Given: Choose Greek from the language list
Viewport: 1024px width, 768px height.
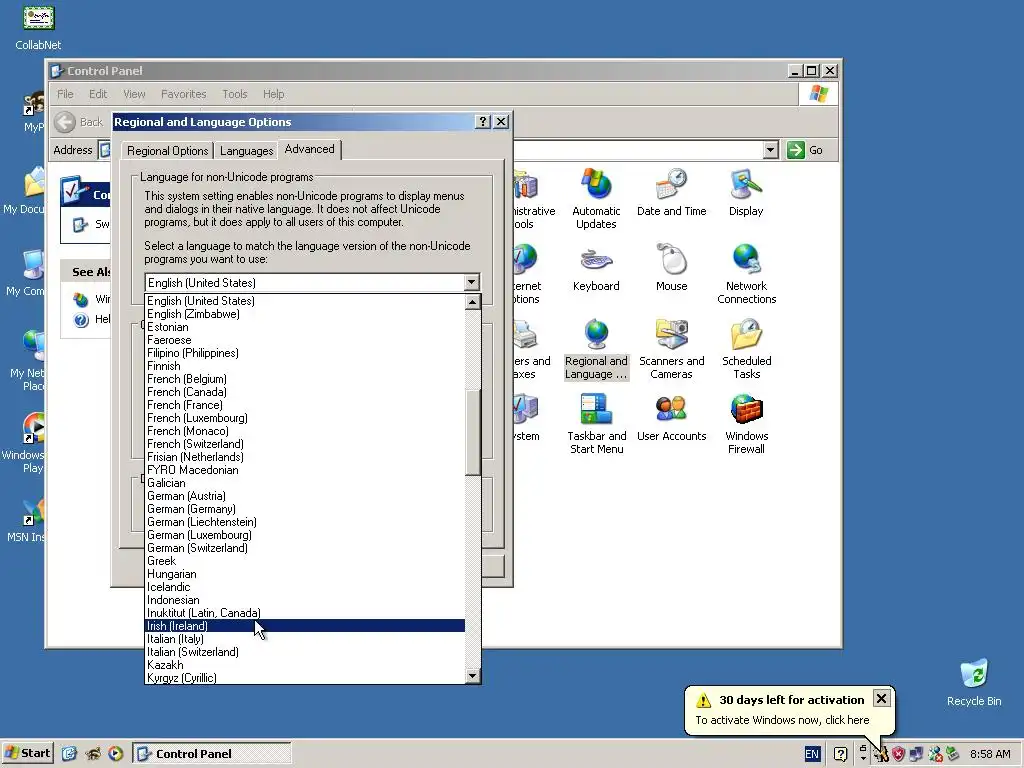Looking at the screenshot, I should [x=305, y=561].
